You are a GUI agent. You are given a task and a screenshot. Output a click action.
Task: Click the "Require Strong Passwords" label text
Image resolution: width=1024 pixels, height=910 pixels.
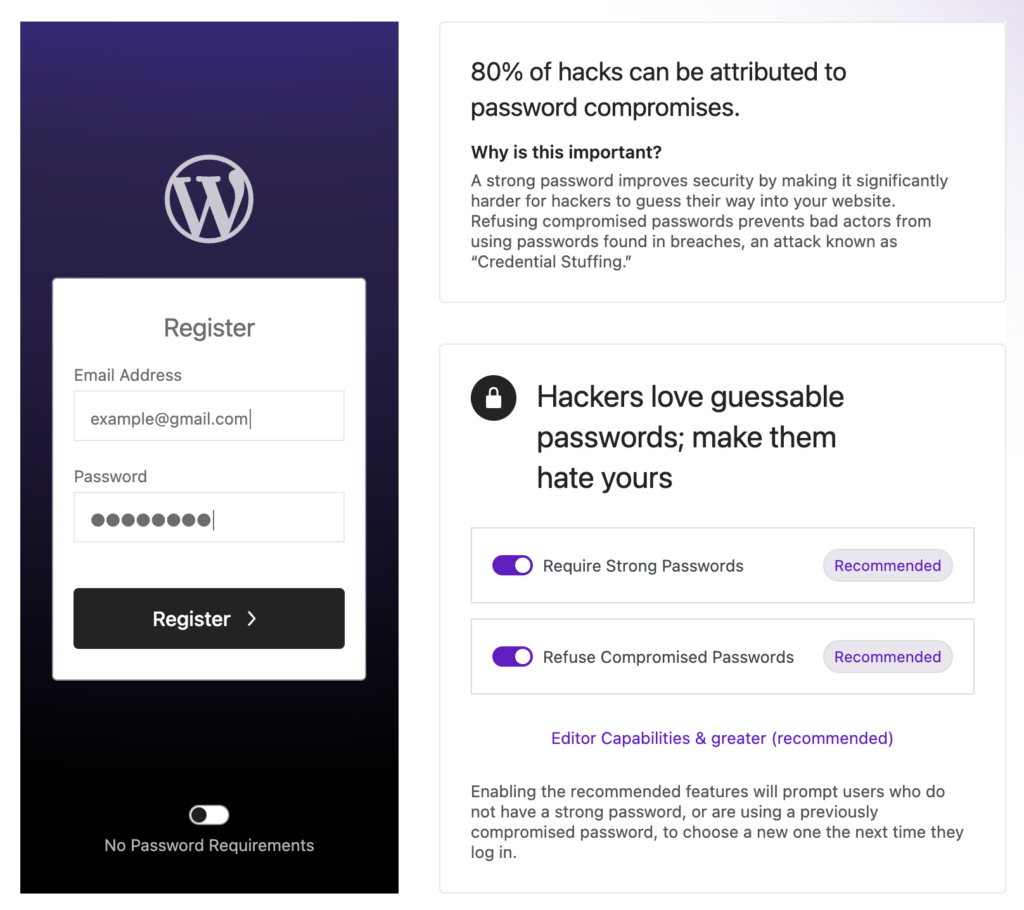coord(643,566)
